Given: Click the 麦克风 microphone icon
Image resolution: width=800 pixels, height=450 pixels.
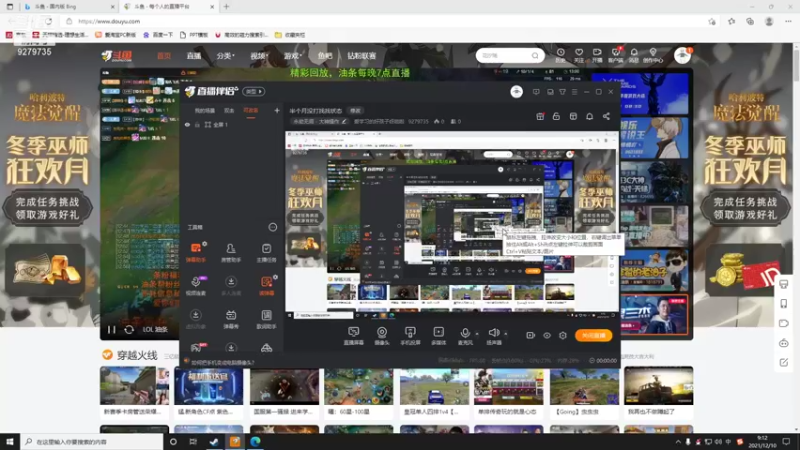Looking at the screenshot, I should [465, 336].
